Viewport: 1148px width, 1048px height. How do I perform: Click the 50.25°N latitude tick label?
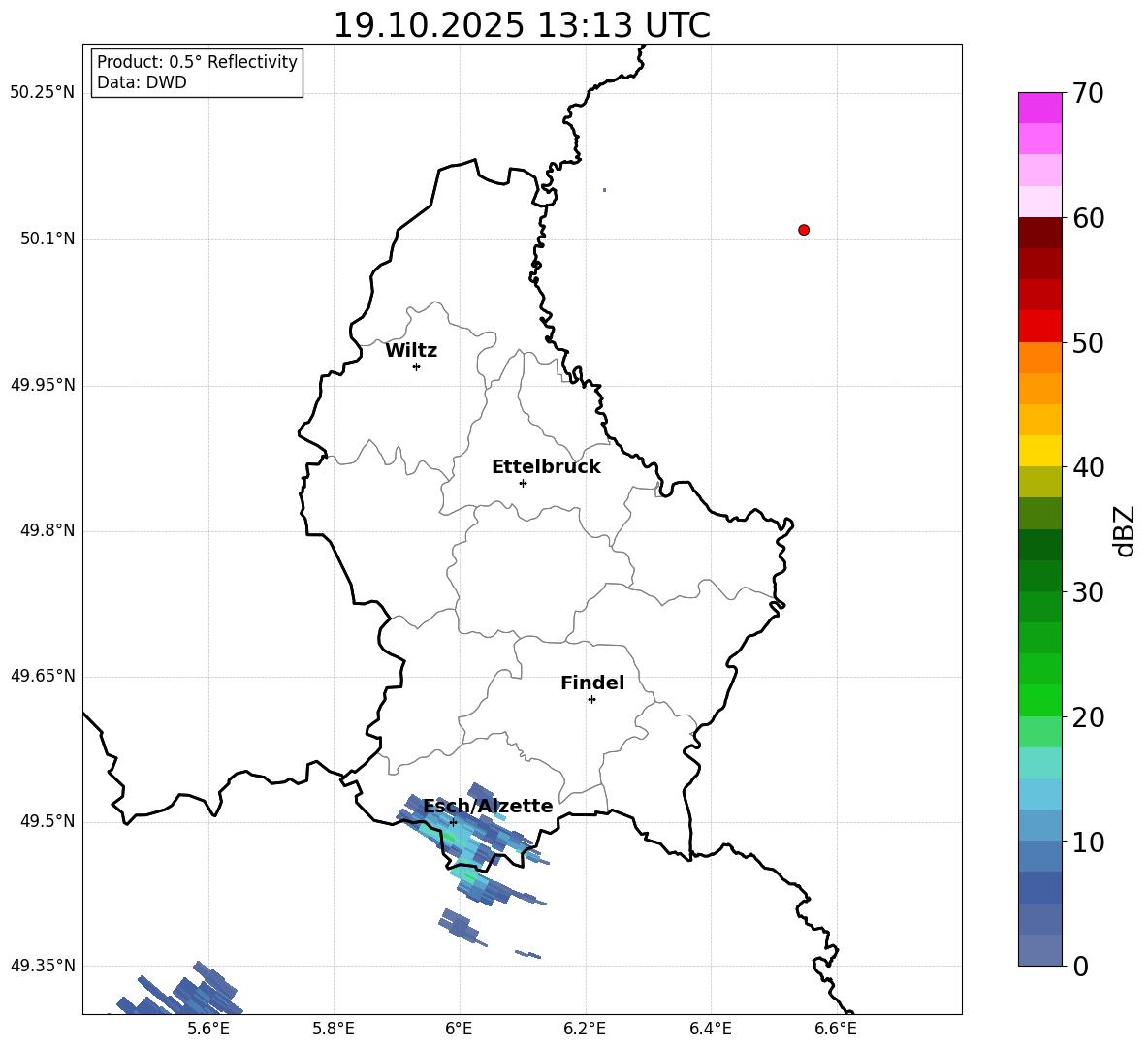pos(43,93)
